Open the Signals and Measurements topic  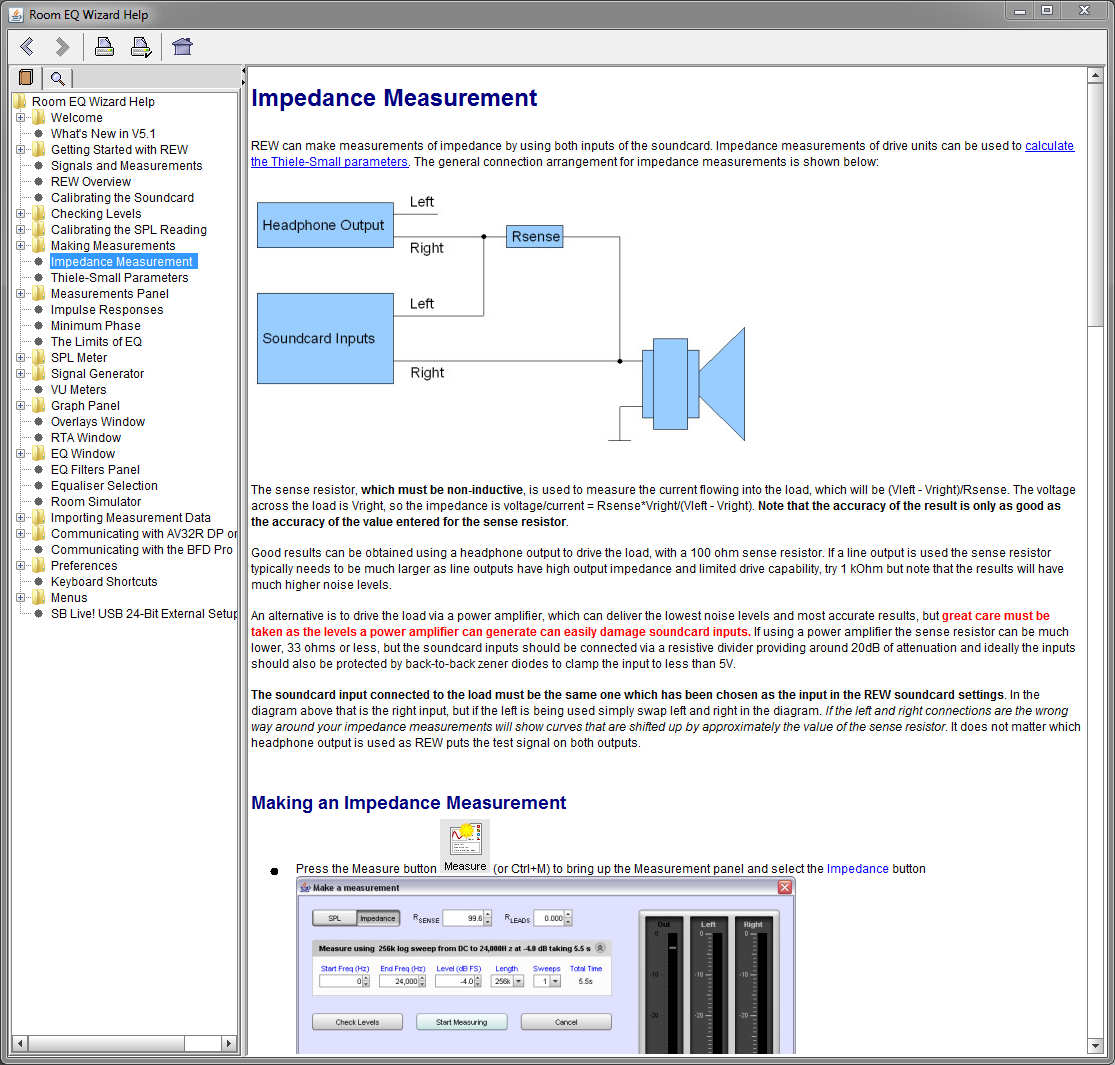[127, 166]
